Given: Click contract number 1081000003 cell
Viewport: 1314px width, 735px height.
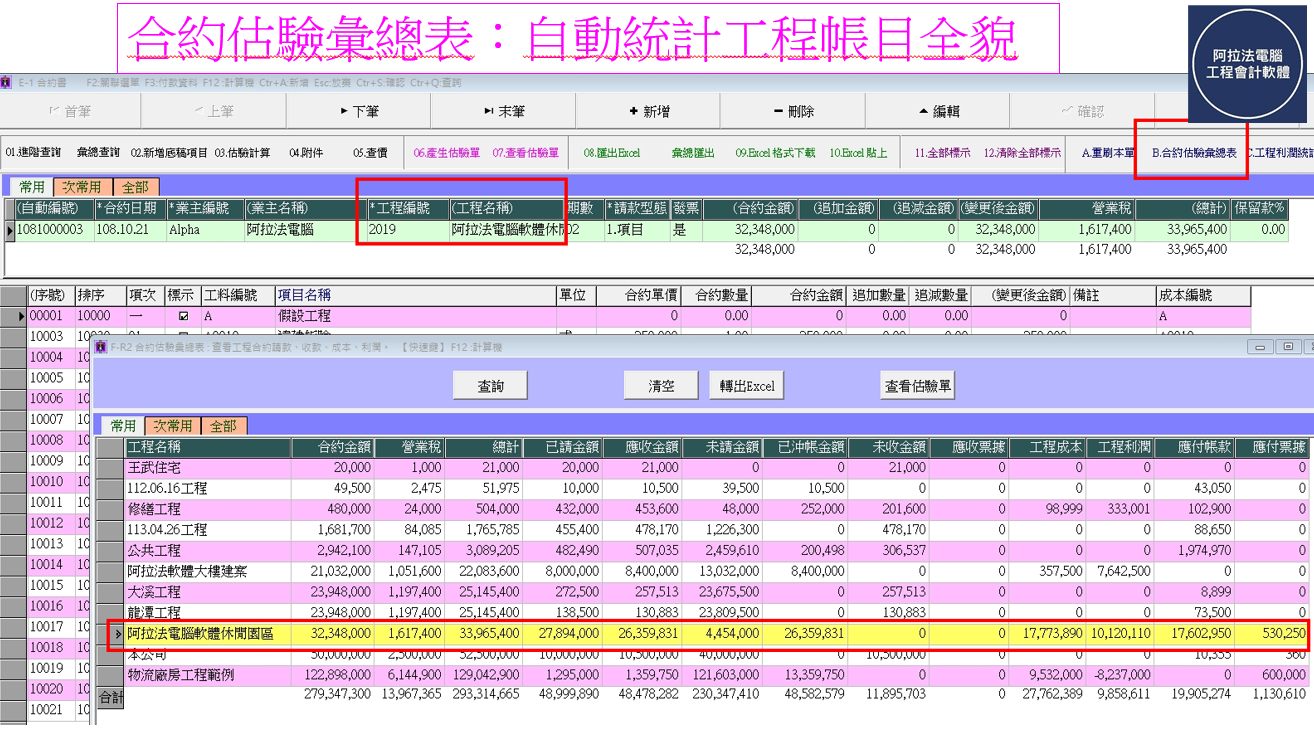Looking at the screenshot, I should tap(56, 230).
